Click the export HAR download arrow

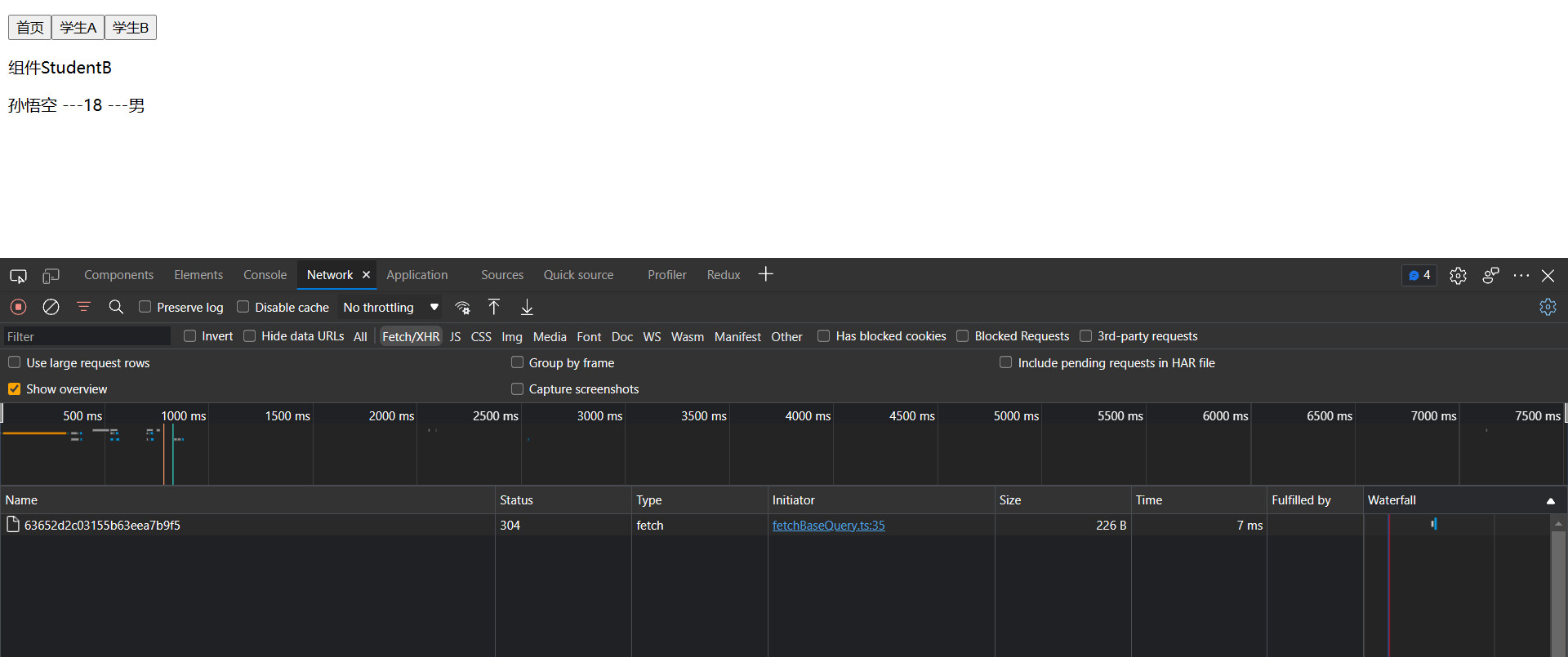(x=527, y=307)
